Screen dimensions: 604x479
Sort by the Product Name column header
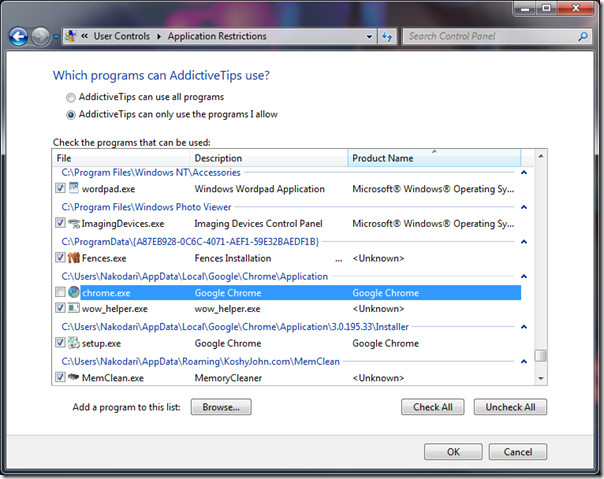[434, 158]
